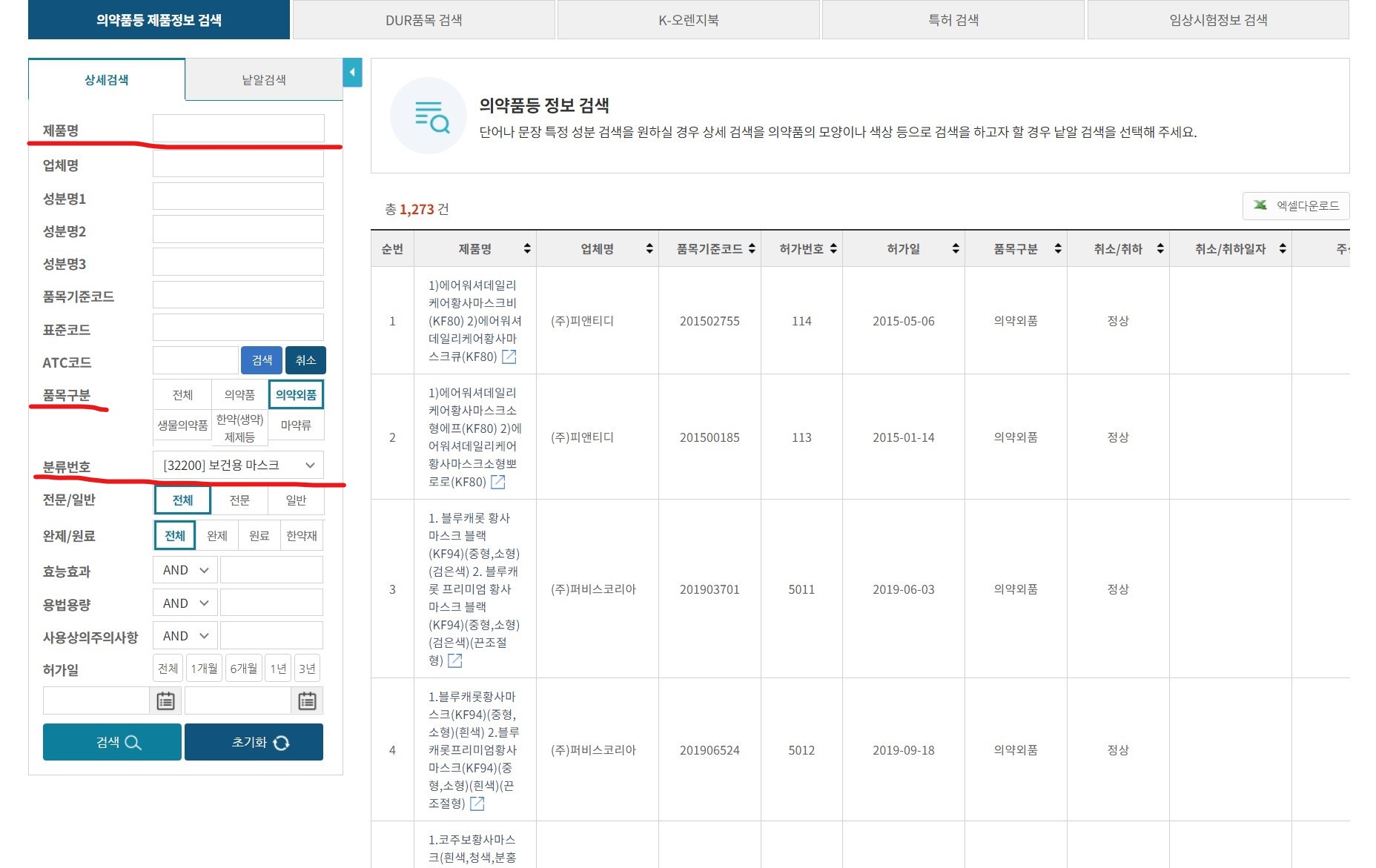Sort table by 취소/취하일자 column arrows
1376x868 pixels.
click(1283, 249)
